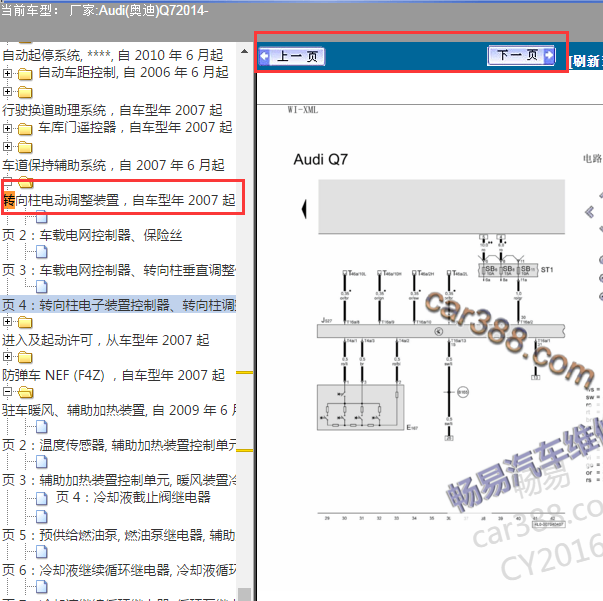The image size is (603, 601).
Task: Click the folder icon above 行驶换道助理系统
Action: (25, 92)
